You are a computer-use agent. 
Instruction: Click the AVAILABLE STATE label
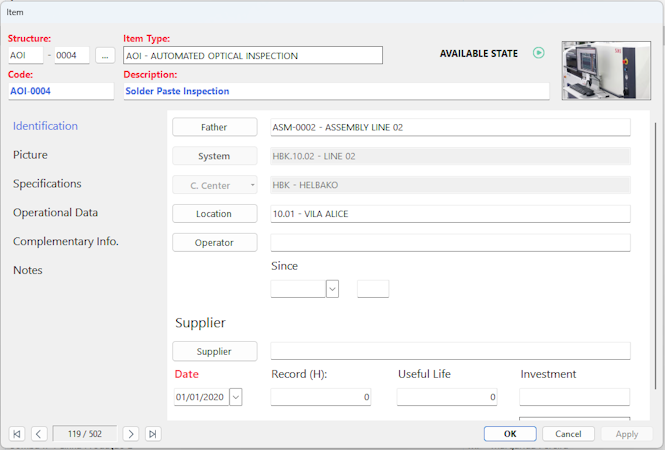click(479, 53)
